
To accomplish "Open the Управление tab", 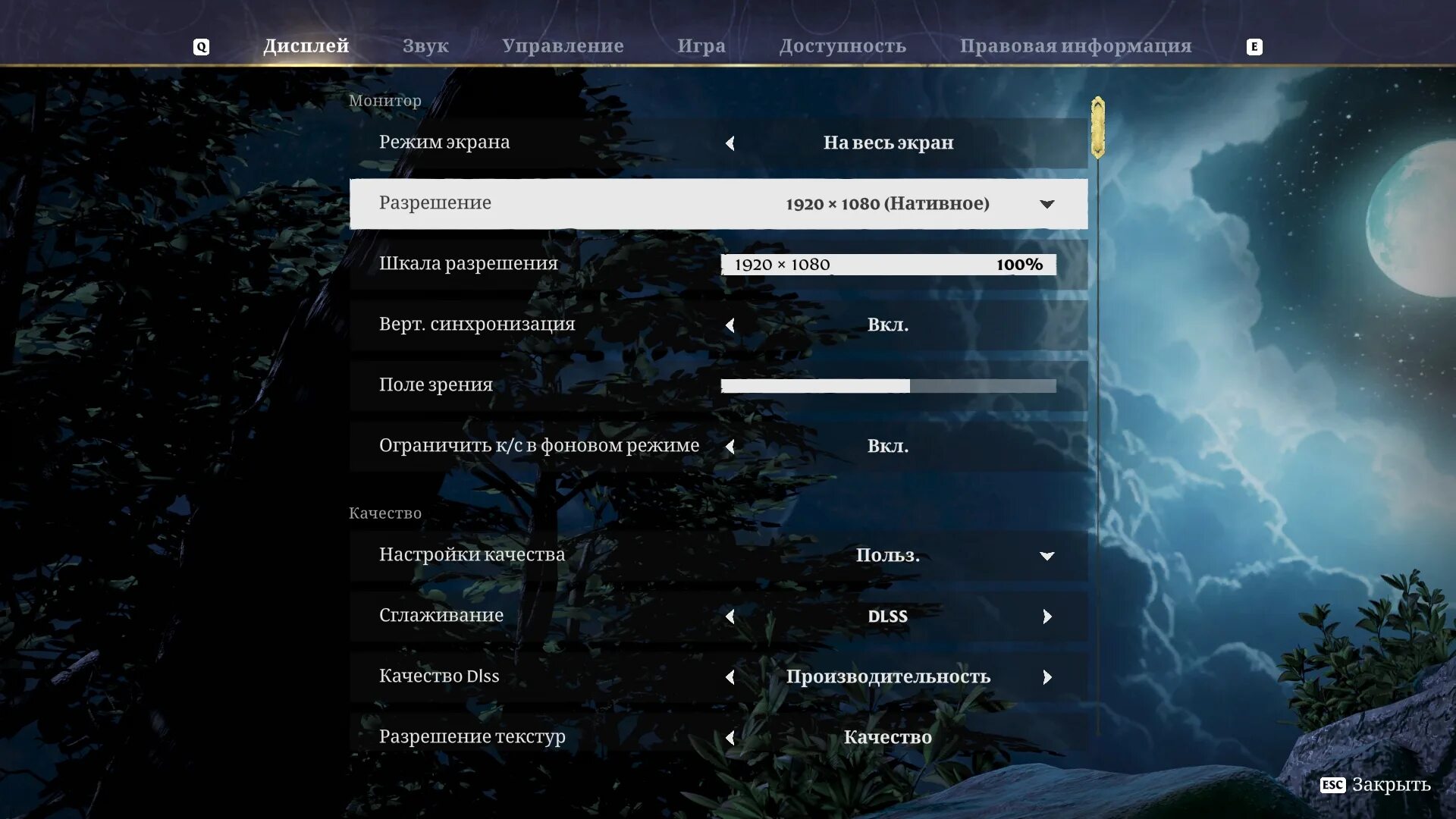I will (x=563, y=46).
